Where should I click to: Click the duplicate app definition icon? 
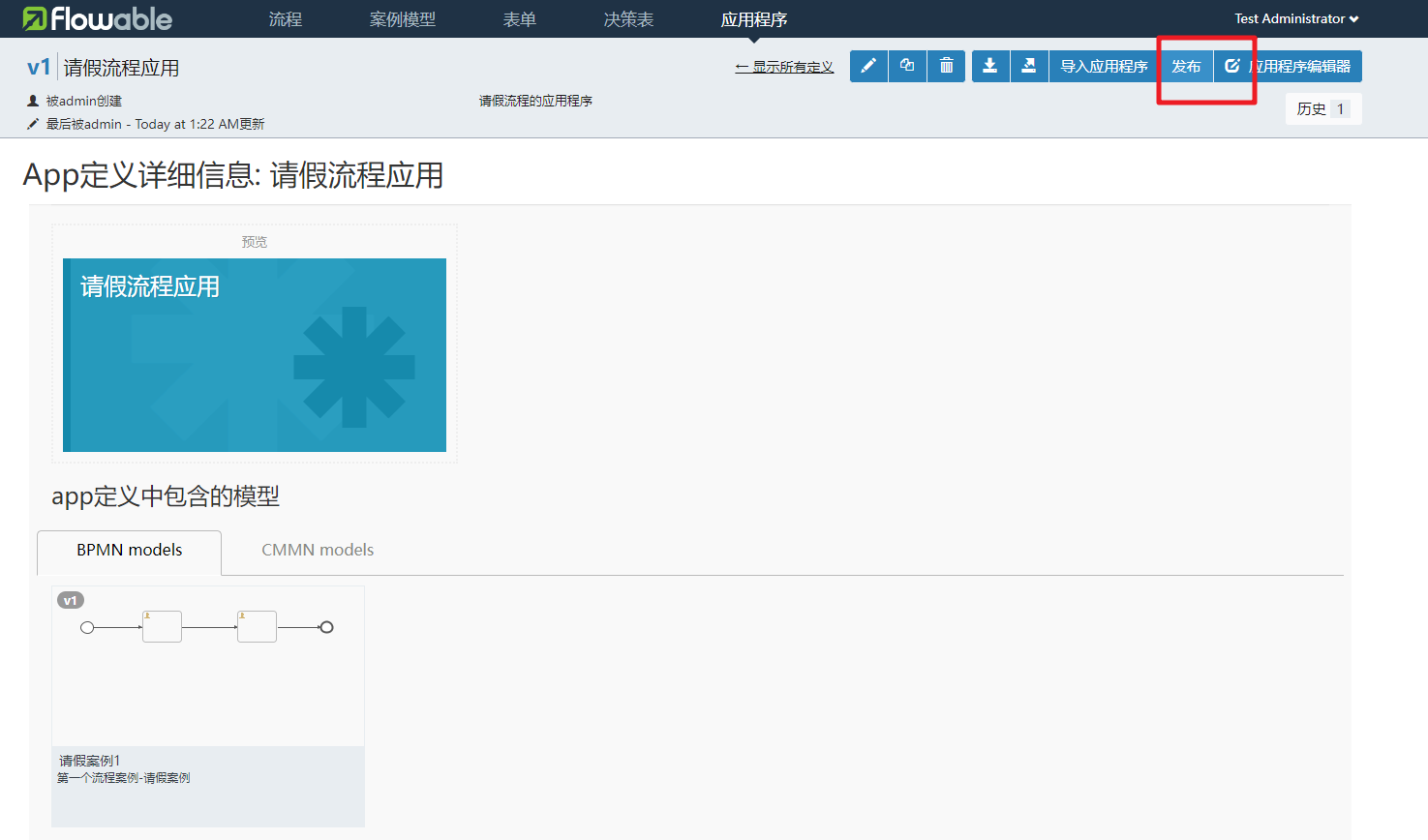click(907, 66)
